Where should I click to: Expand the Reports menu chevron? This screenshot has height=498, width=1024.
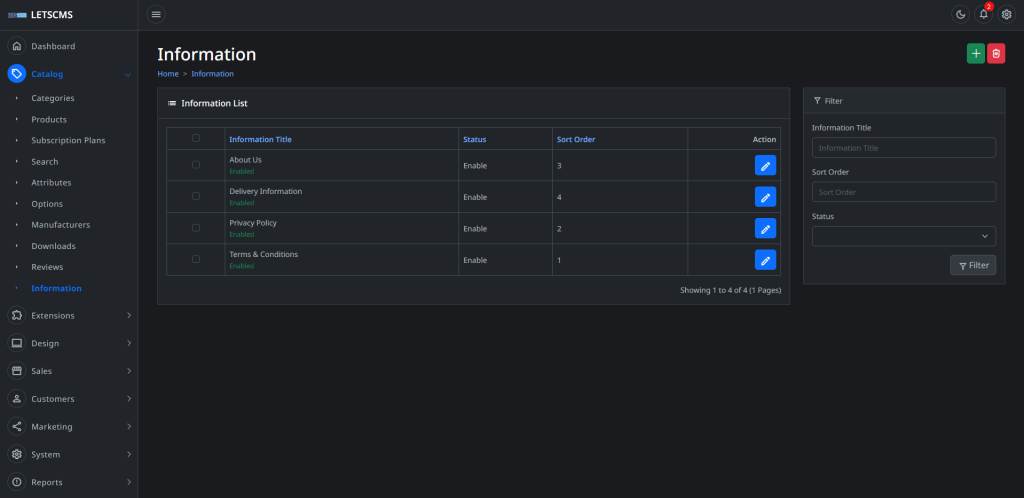(x=129, y=482)
